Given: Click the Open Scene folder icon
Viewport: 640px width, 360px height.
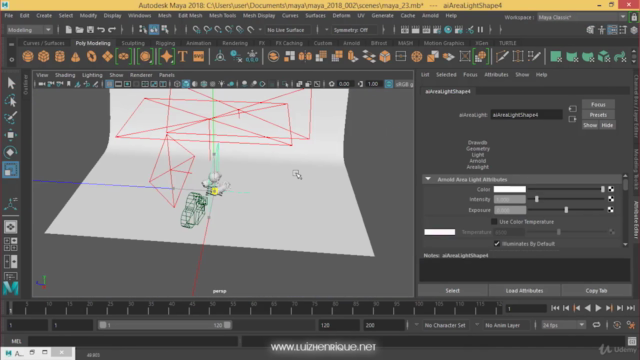Looking at the screenshot, I should coord(79,30).
